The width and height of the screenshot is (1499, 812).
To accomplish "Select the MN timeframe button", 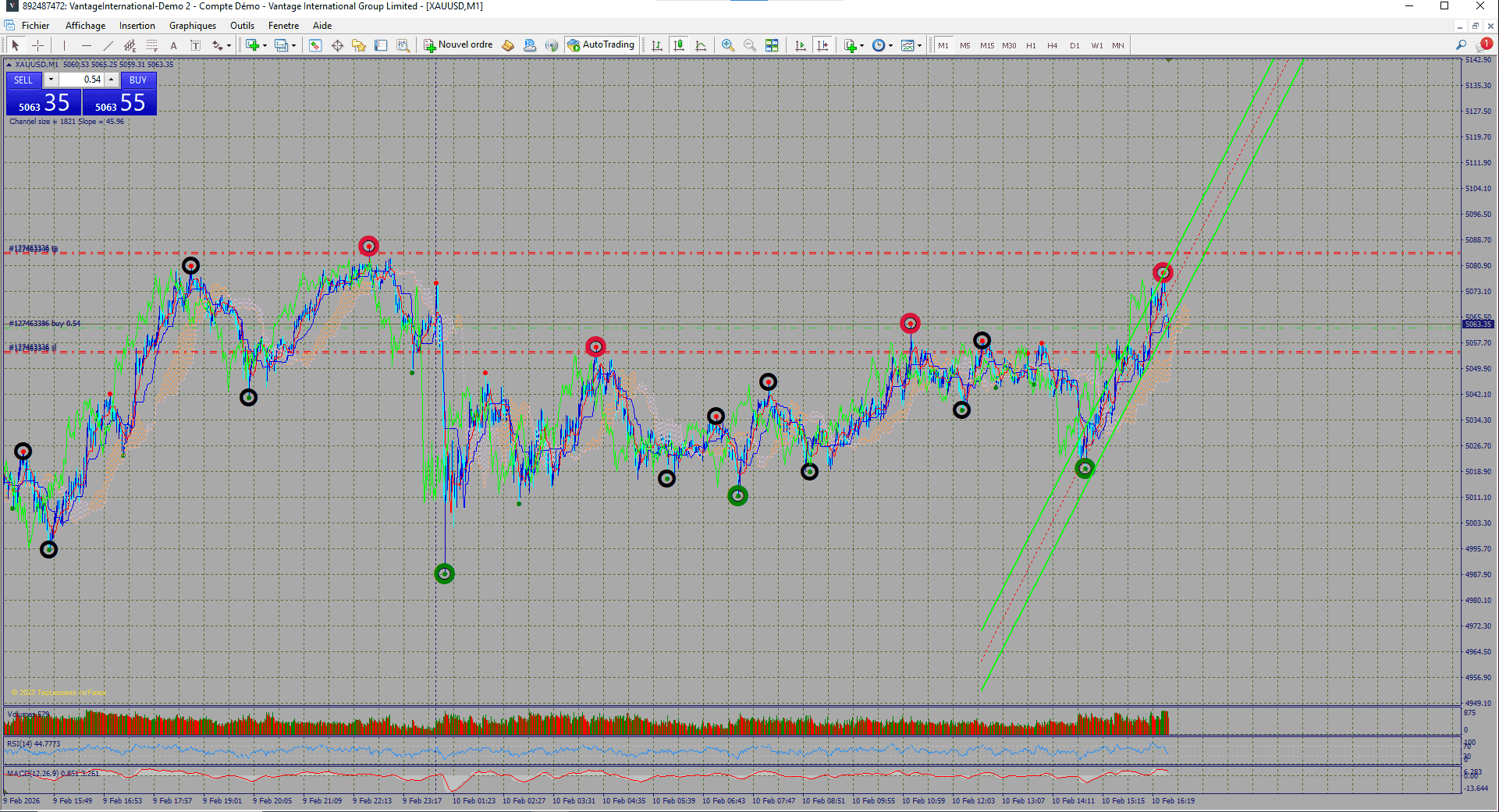I will (1118, 45).
